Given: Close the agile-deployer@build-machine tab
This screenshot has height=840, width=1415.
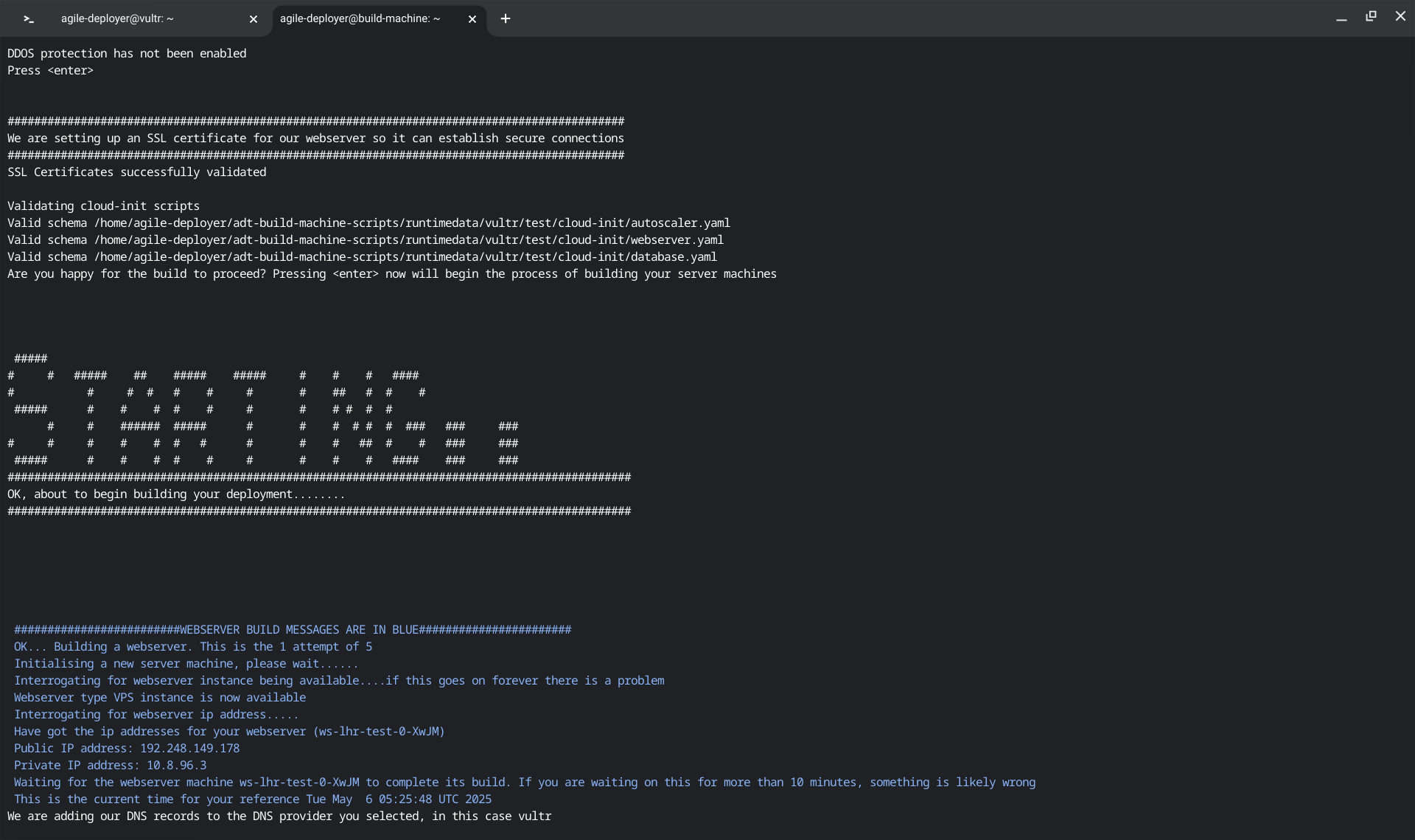Looking at the screenshot, I should (472, 19).
